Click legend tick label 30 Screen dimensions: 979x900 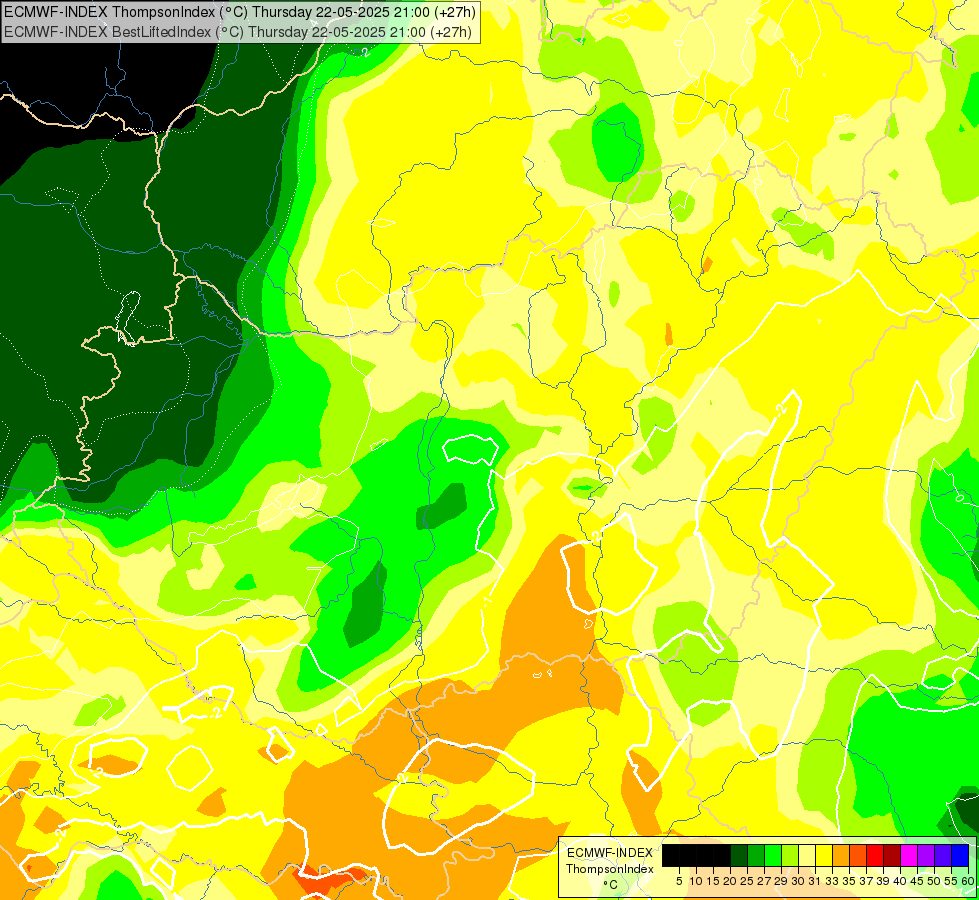tap(799, 881)
